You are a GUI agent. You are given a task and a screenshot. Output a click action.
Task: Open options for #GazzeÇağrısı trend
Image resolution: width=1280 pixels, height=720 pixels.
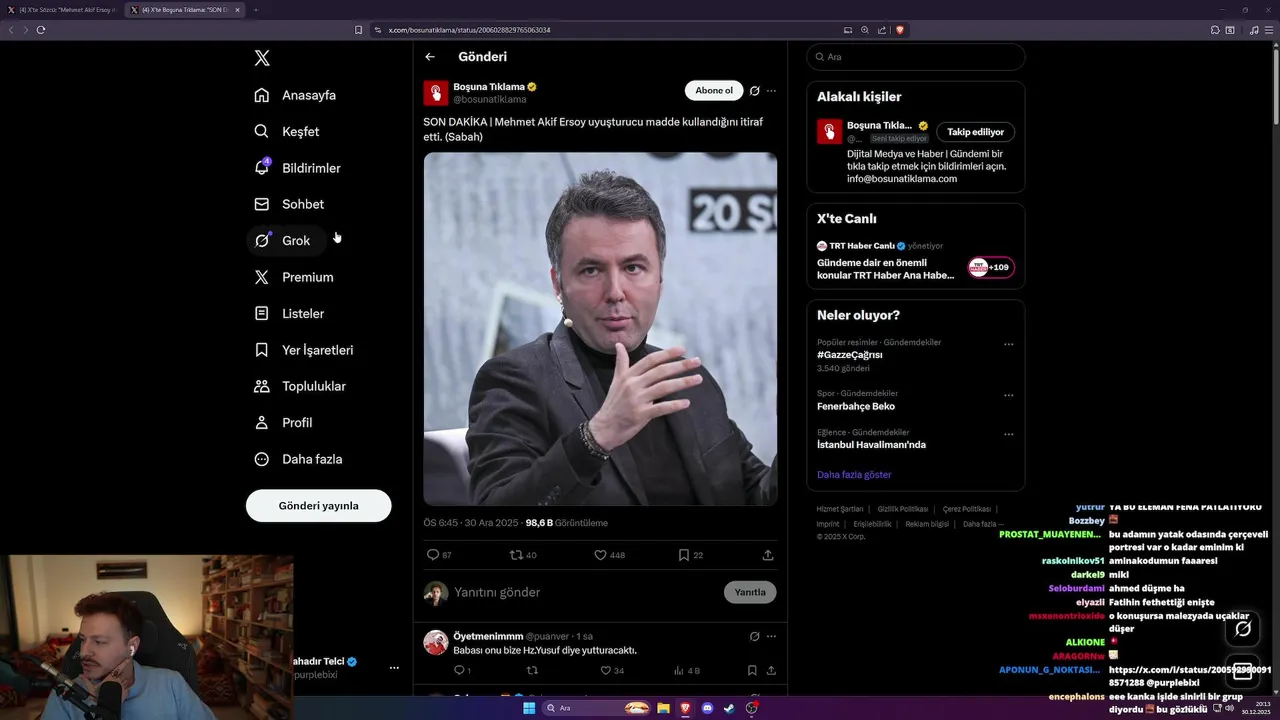1008,344
